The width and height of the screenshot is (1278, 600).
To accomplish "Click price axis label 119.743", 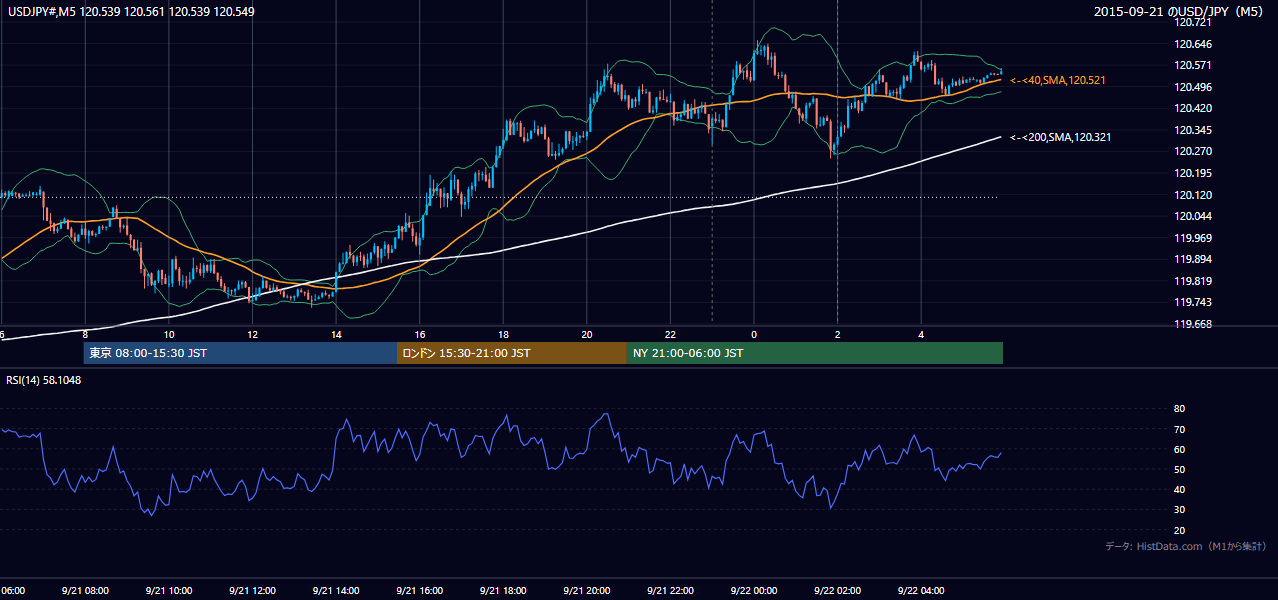I will [x=1194, y=303].
